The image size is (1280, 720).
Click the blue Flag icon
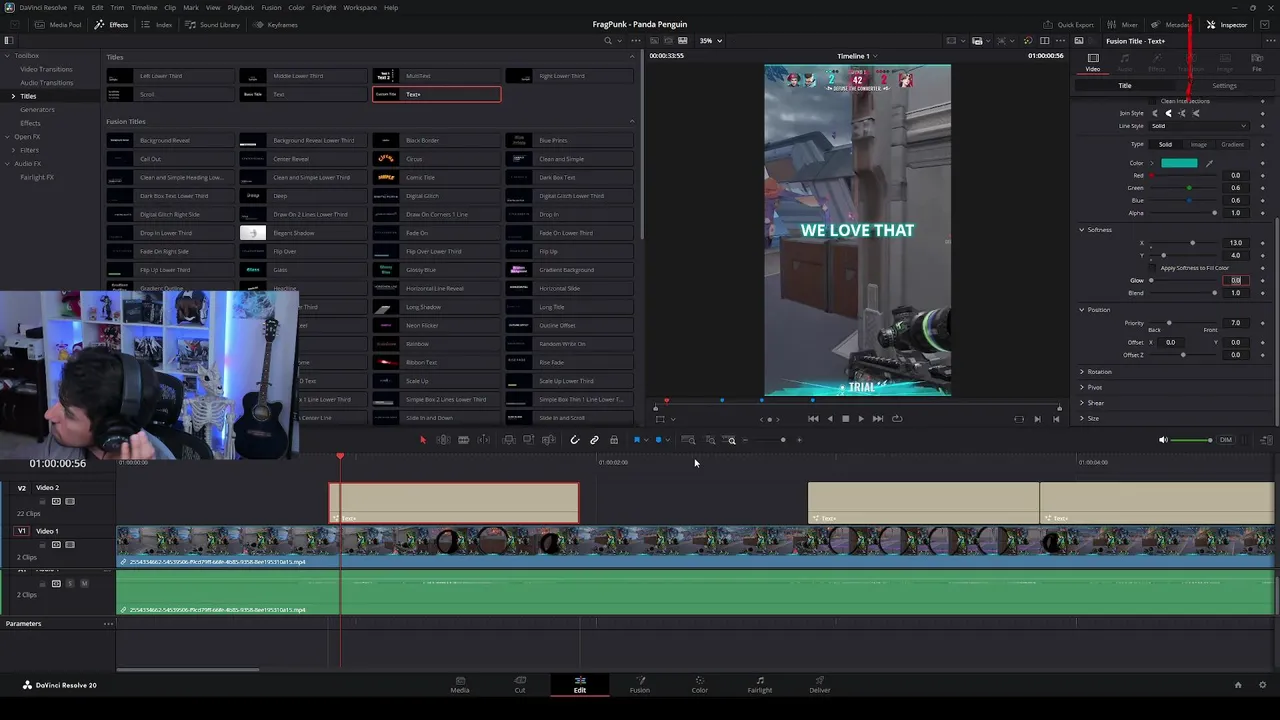tap(637, 440)
